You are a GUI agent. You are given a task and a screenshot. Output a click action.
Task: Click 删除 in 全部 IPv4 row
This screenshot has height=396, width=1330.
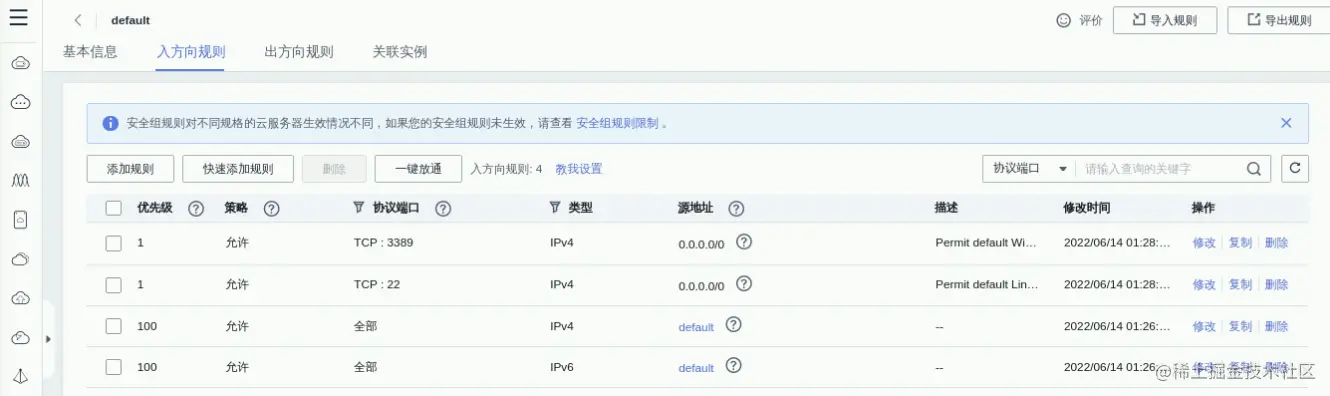click(x=1276, y=326)
